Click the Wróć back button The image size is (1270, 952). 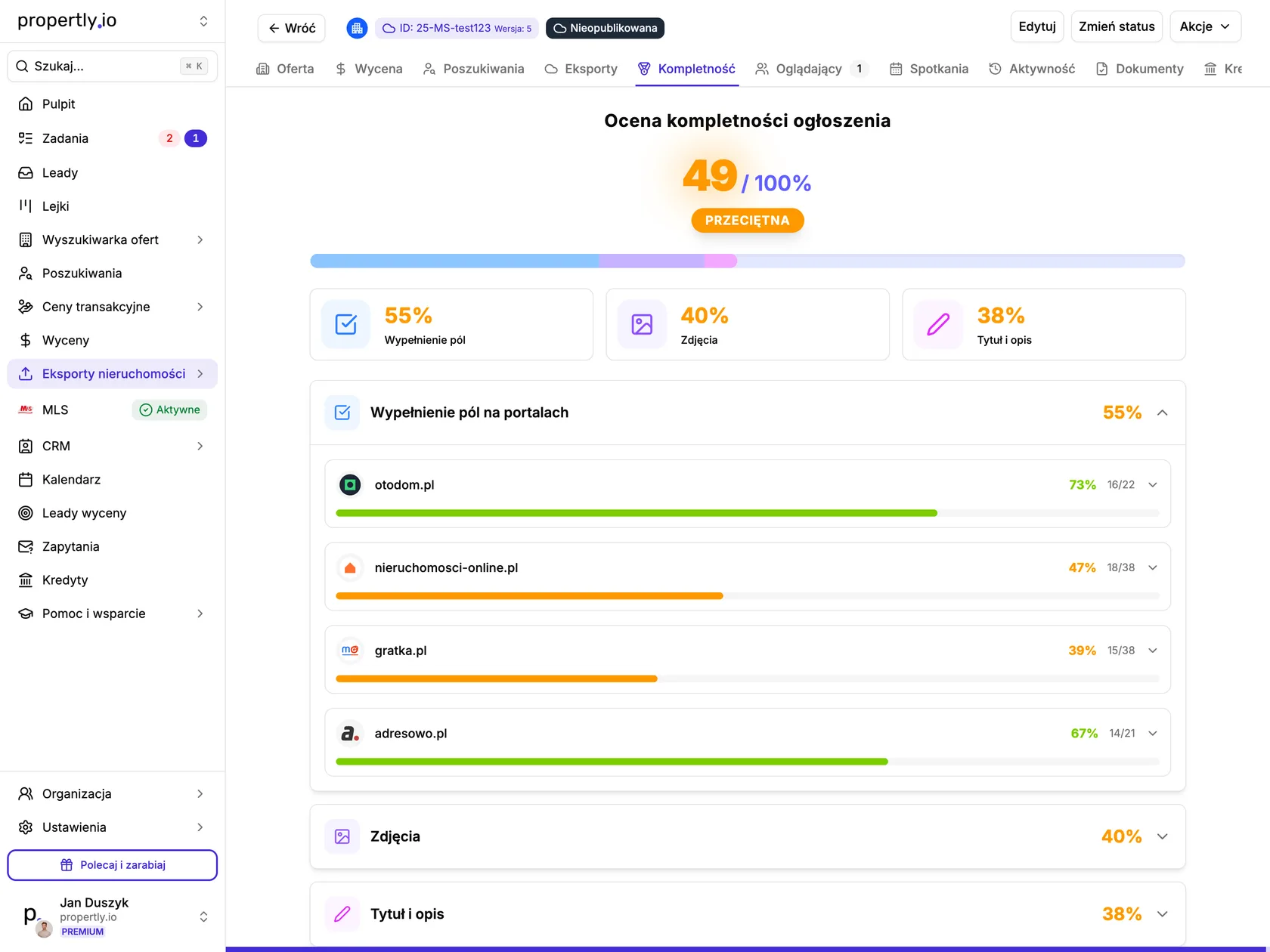point(292,28)
